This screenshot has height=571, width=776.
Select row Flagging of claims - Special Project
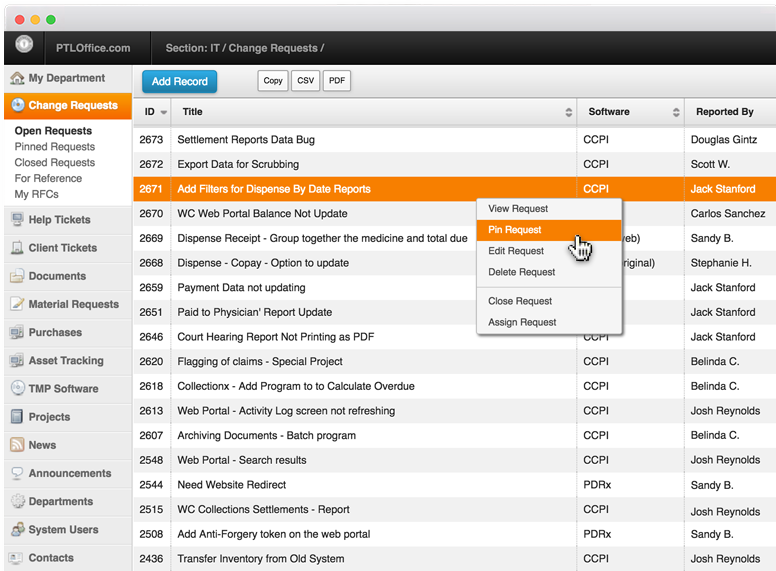pos(454,362)
